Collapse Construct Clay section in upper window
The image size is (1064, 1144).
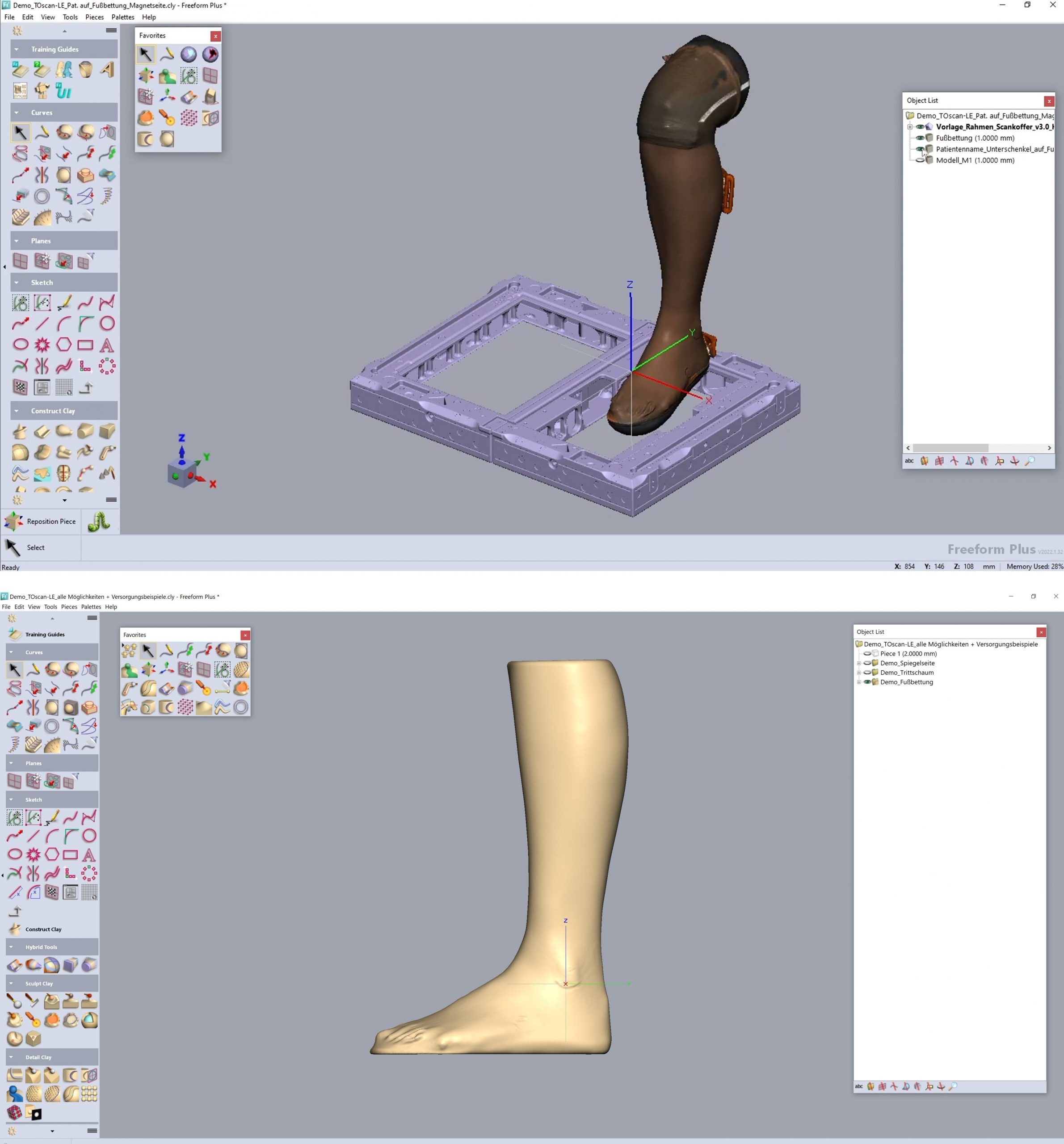tap(16, 411)
